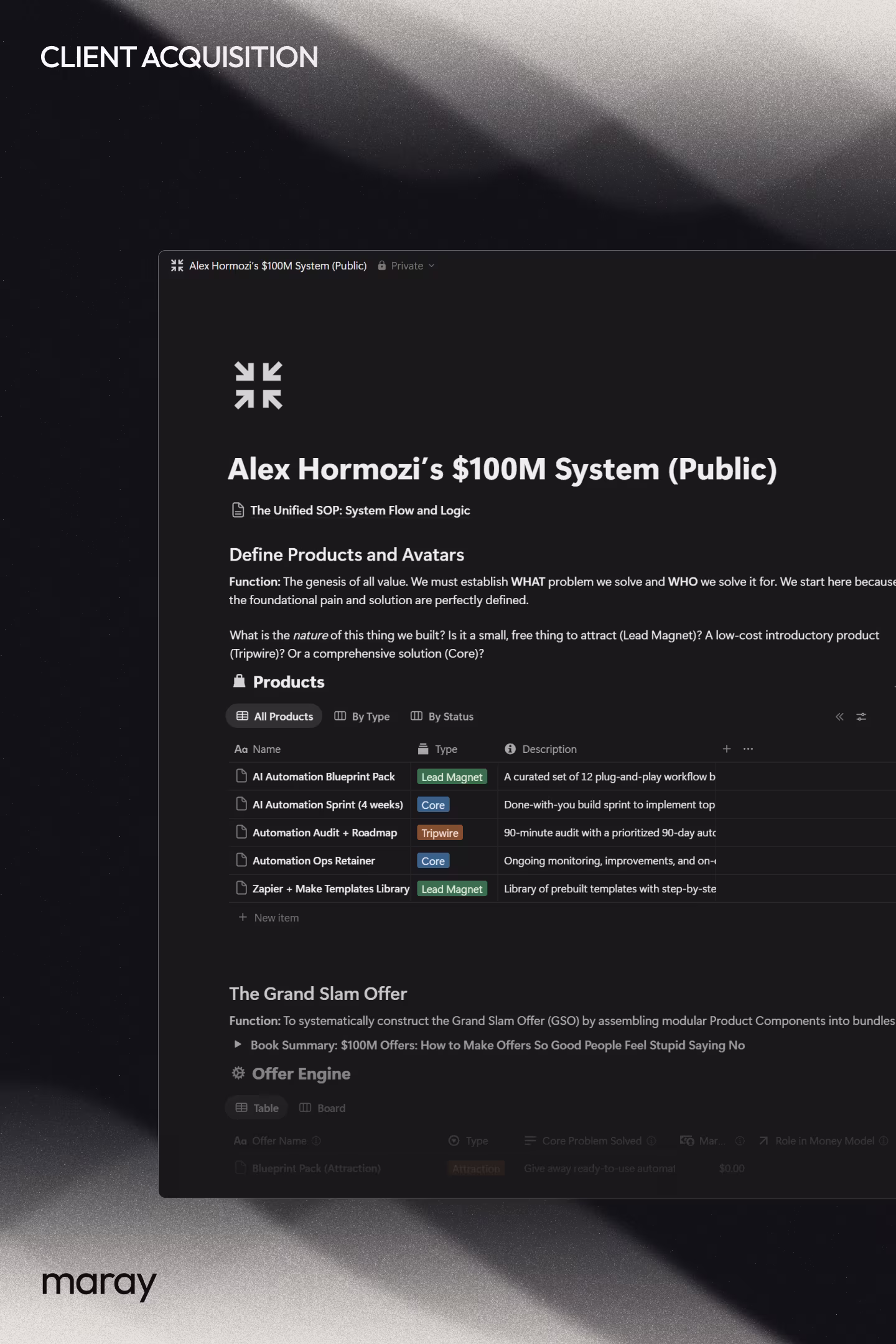
Task: Click the Tripwire tag in Automation Audit row
Action: point(440,833)
